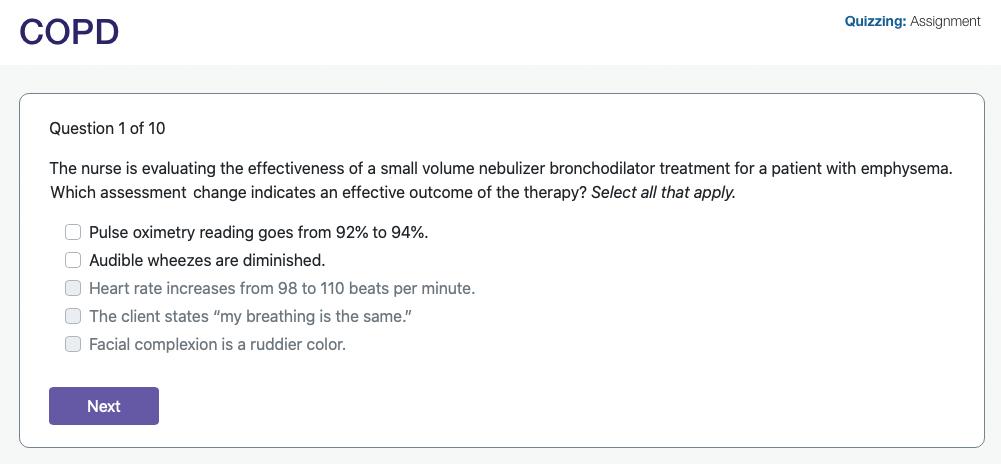Click the bold Quizzing label

(x=875, y=21)
